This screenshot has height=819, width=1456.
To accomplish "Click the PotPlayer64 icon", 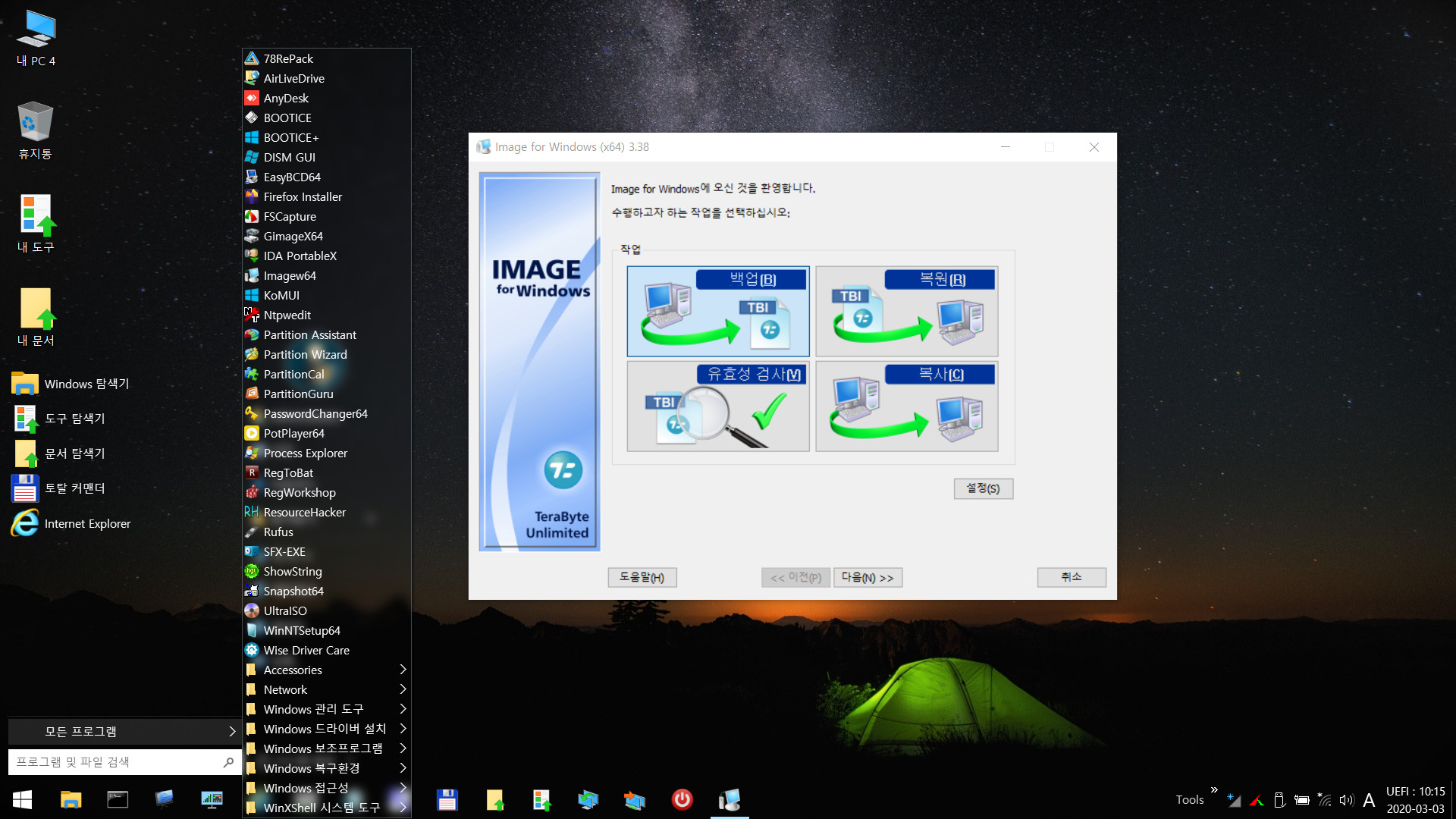I will 252,433.
